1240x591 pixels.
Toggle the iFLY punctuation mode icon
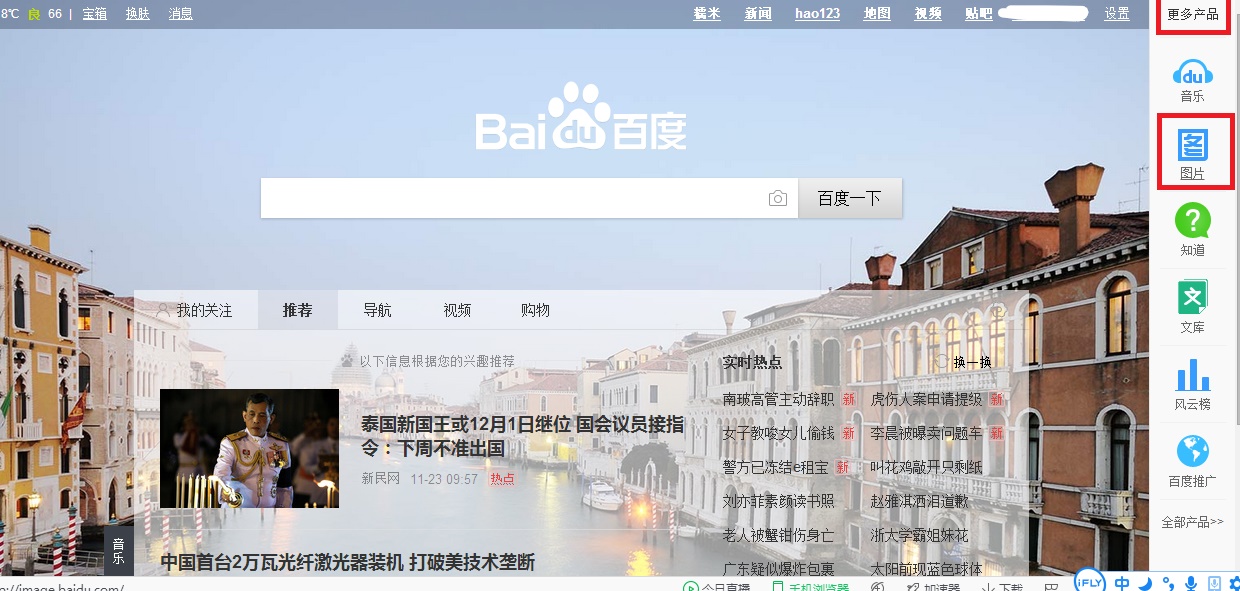point(1168,584)
